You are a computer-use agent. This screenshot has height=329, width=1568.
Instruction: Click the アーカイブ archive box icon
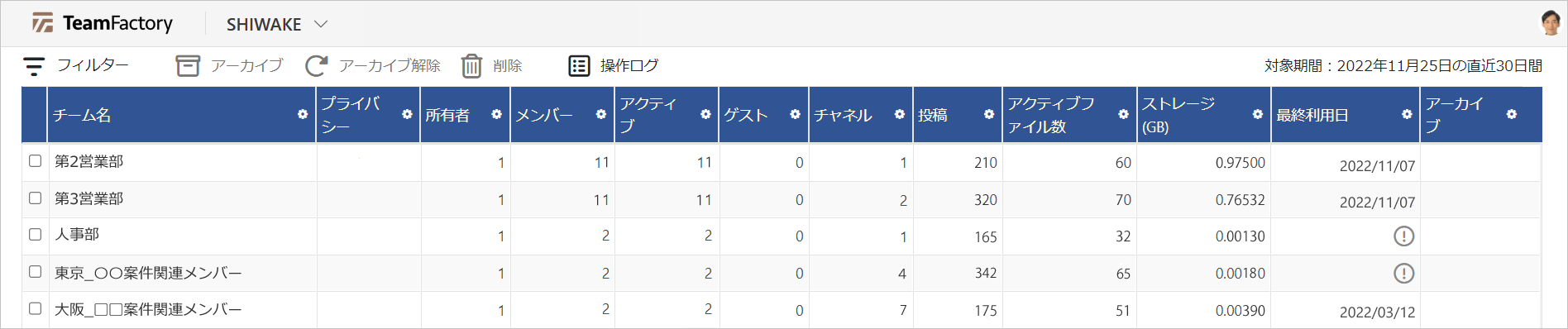point(188,66)
